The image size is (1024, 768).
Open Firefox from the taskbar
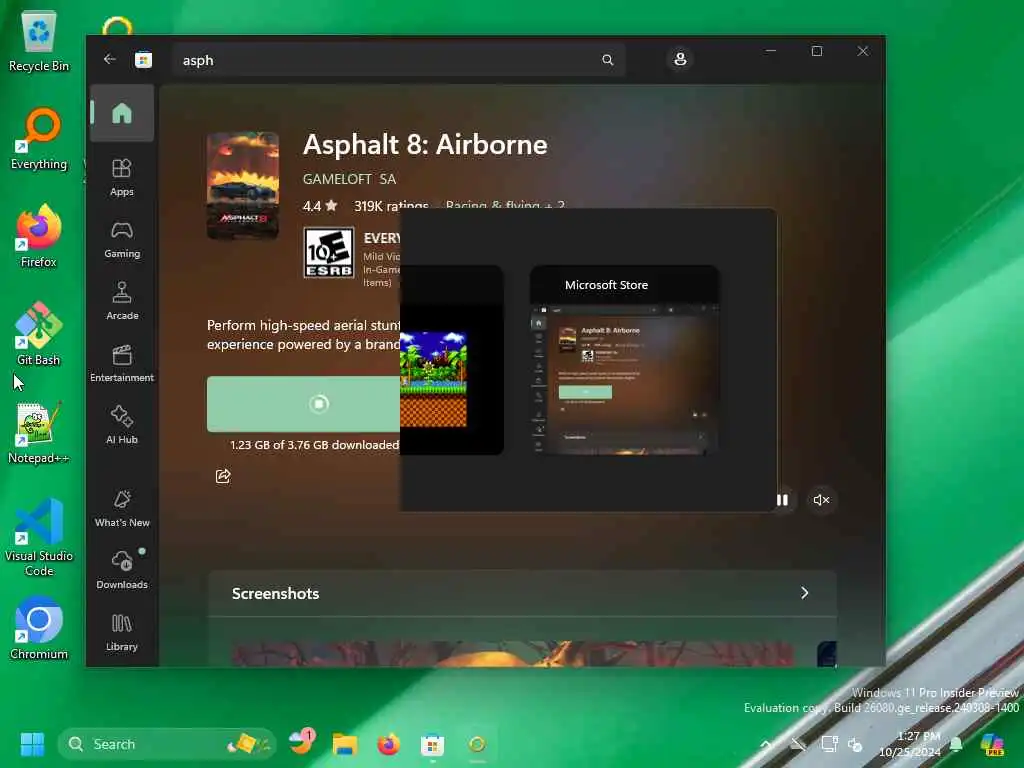[389, 744]
